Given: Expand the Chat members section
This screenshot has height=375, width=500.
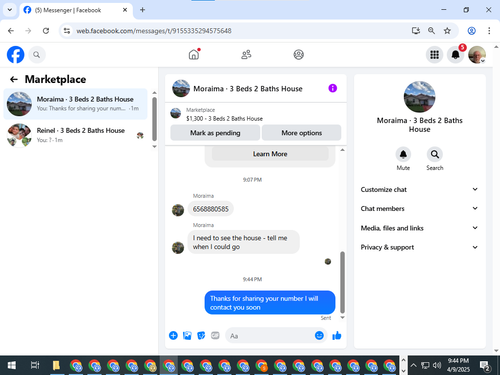Looking at the screenshot, I should [419, 209].
